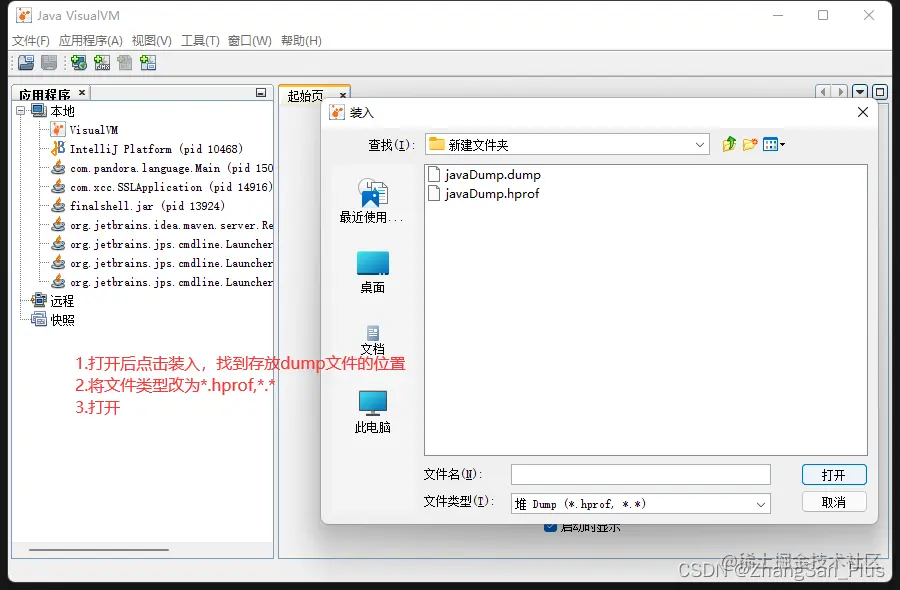This screenshot has width=900, height=590.
Task: Go up one folder level in the dialog
Action: click(730, 144)
